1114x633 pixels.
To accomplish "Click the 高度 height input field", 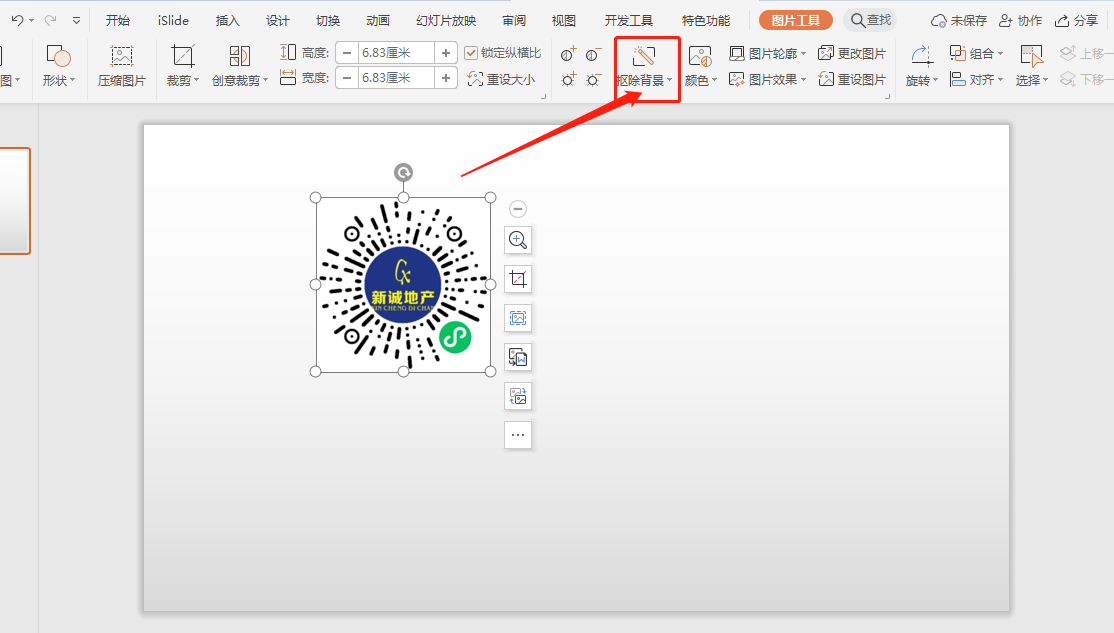I will pyautogui.click(x=396, y=53).
